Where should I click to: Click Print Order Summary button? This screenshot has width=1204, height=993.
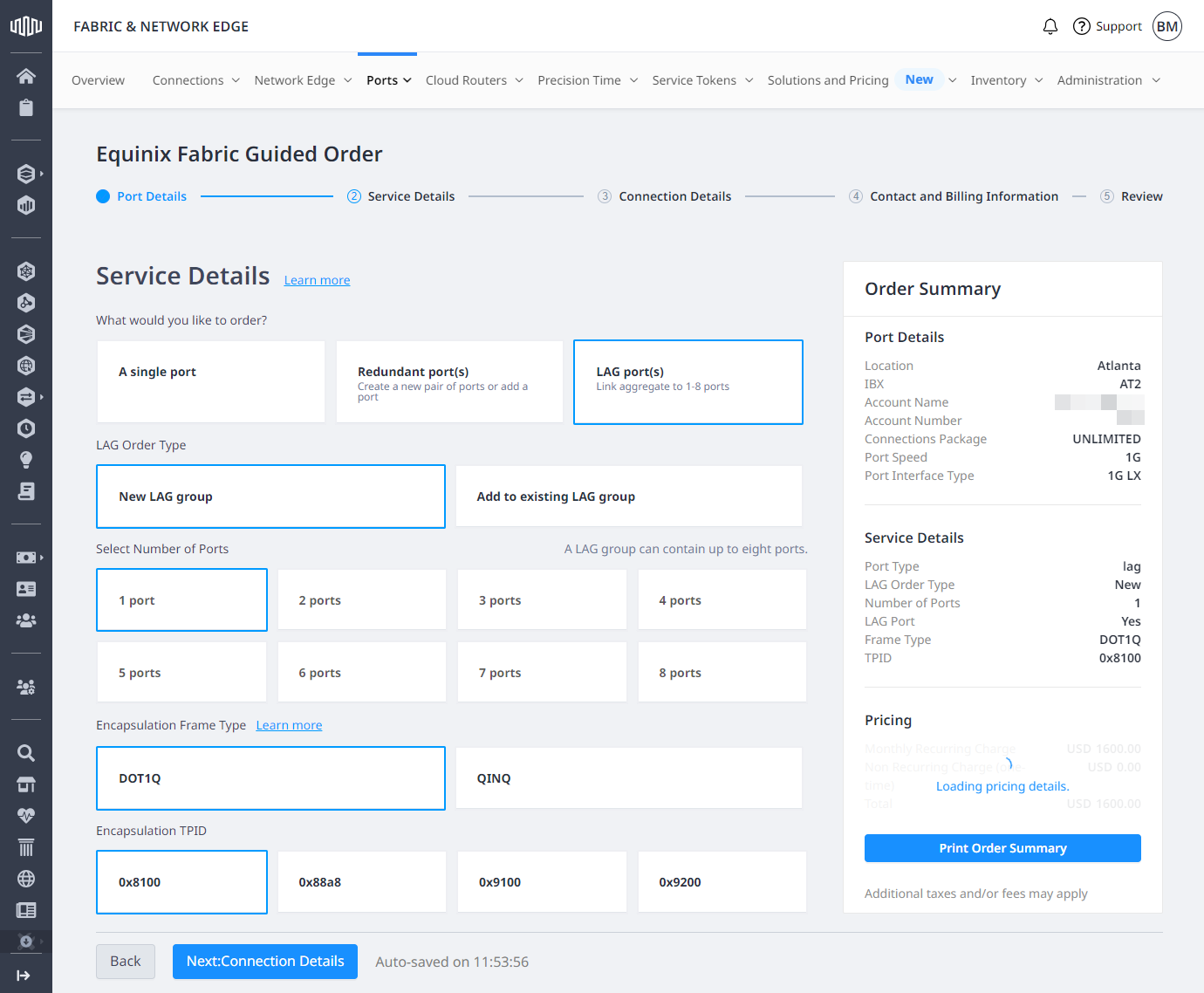(x=1002, y=848)
